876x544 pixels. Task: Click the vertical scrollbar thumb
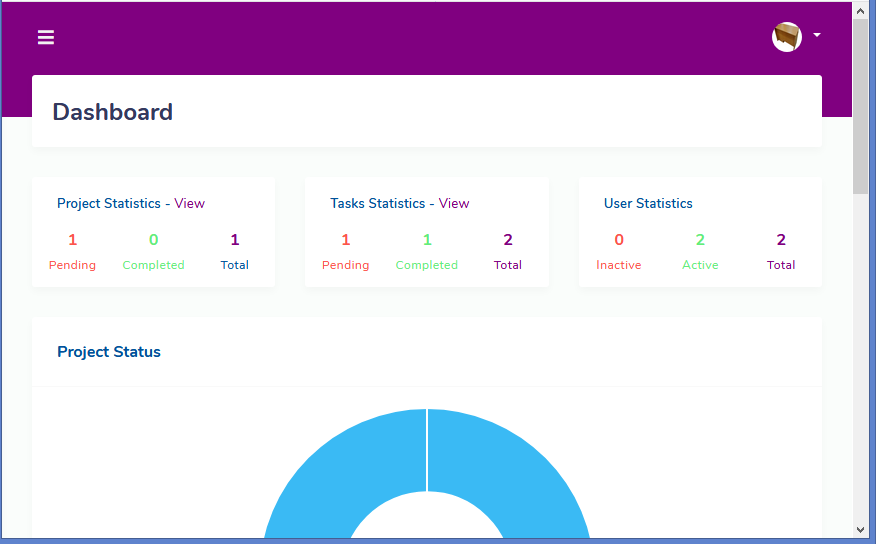[860, 106]
